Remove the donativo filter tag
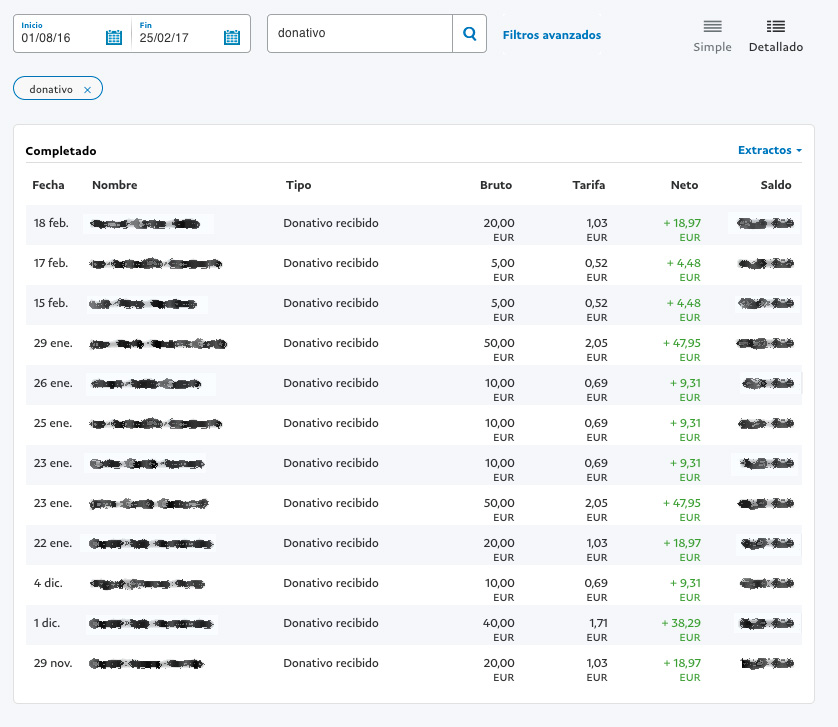 pos(87,90)
